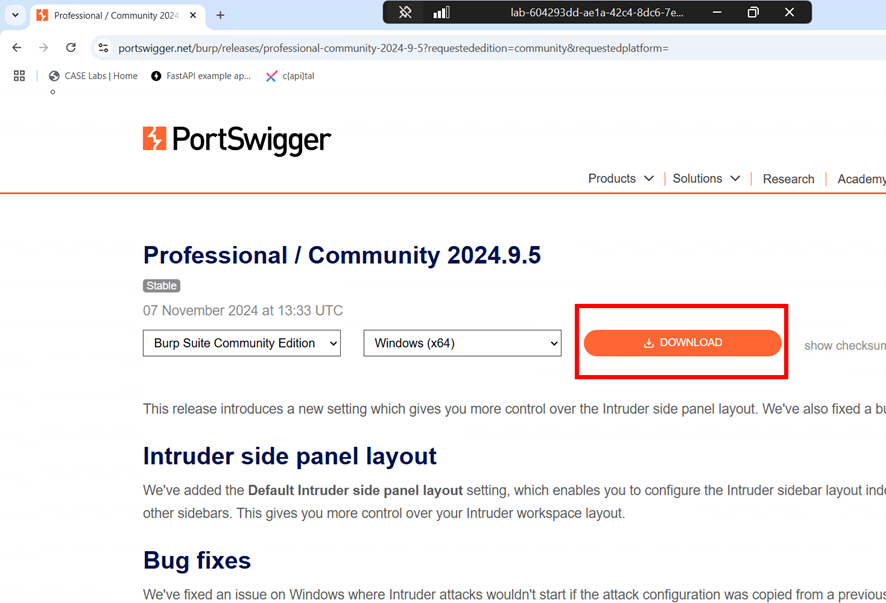886x603 pixels.
Task: Click the lab session name in connection bar
Action: click(597, 12)
